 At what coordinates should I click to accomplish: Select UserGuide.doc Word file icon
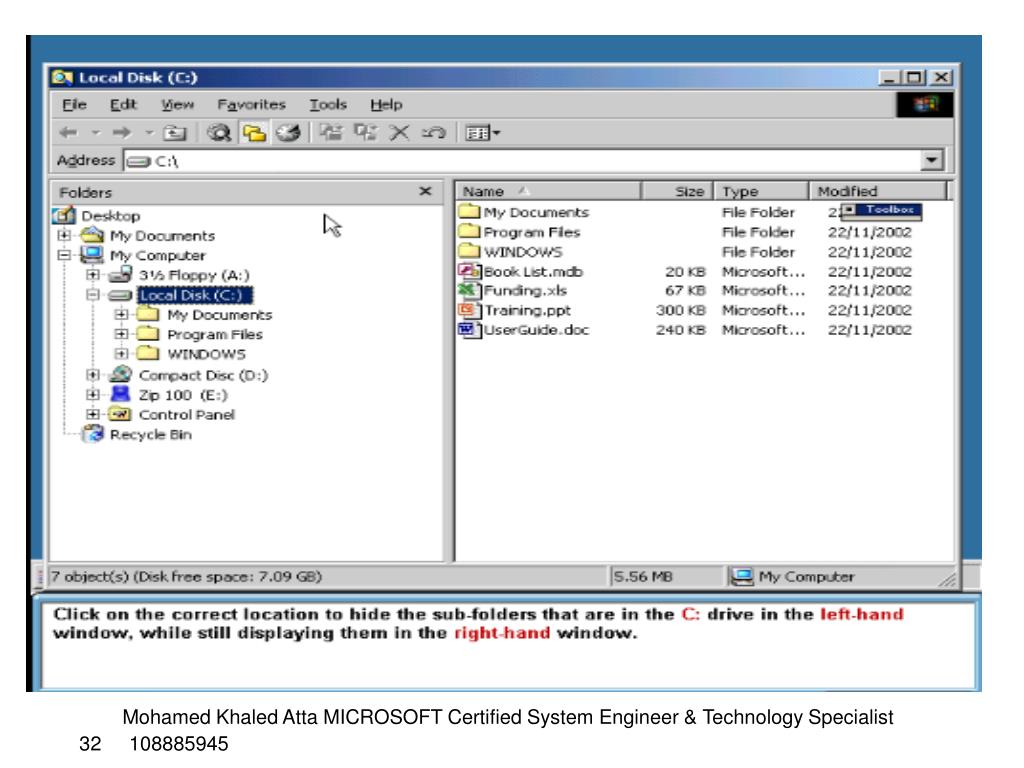pyautogui.click(x=469, y=329)
